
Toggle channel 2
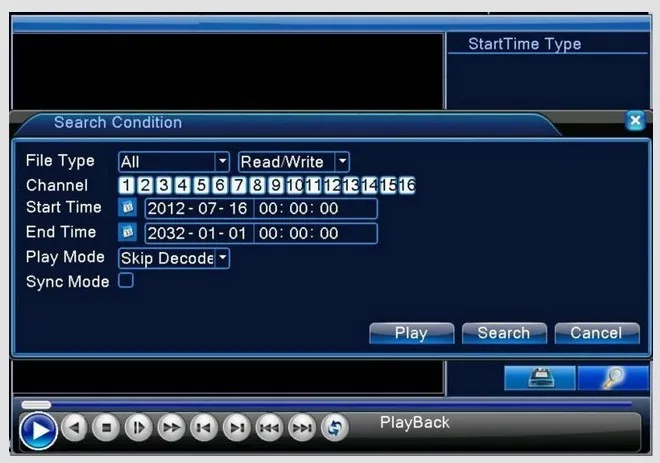[145, 185]
